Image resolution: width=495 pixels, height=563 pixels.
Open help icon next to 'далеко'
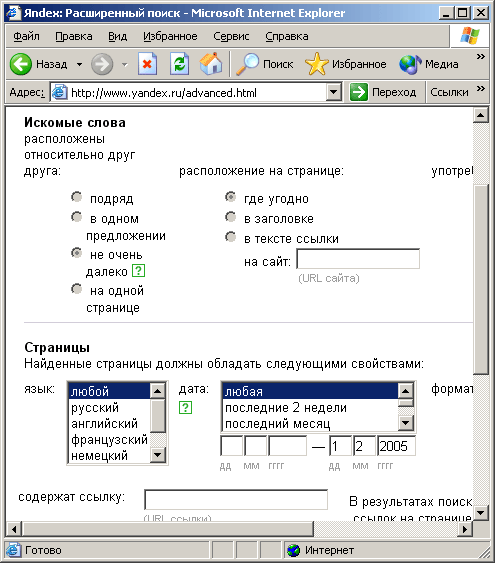point(139,271)
